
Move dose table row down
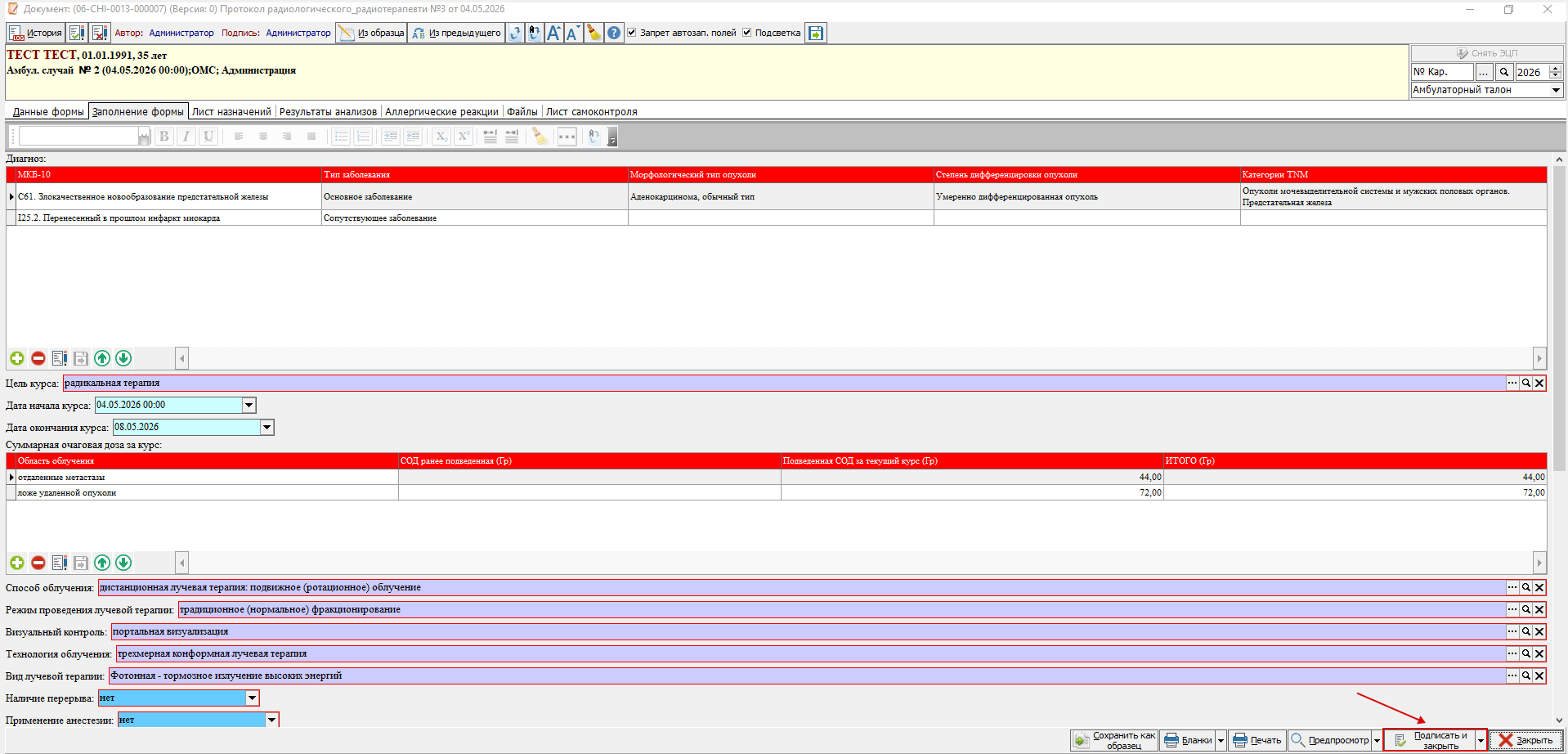click(123, 563)
